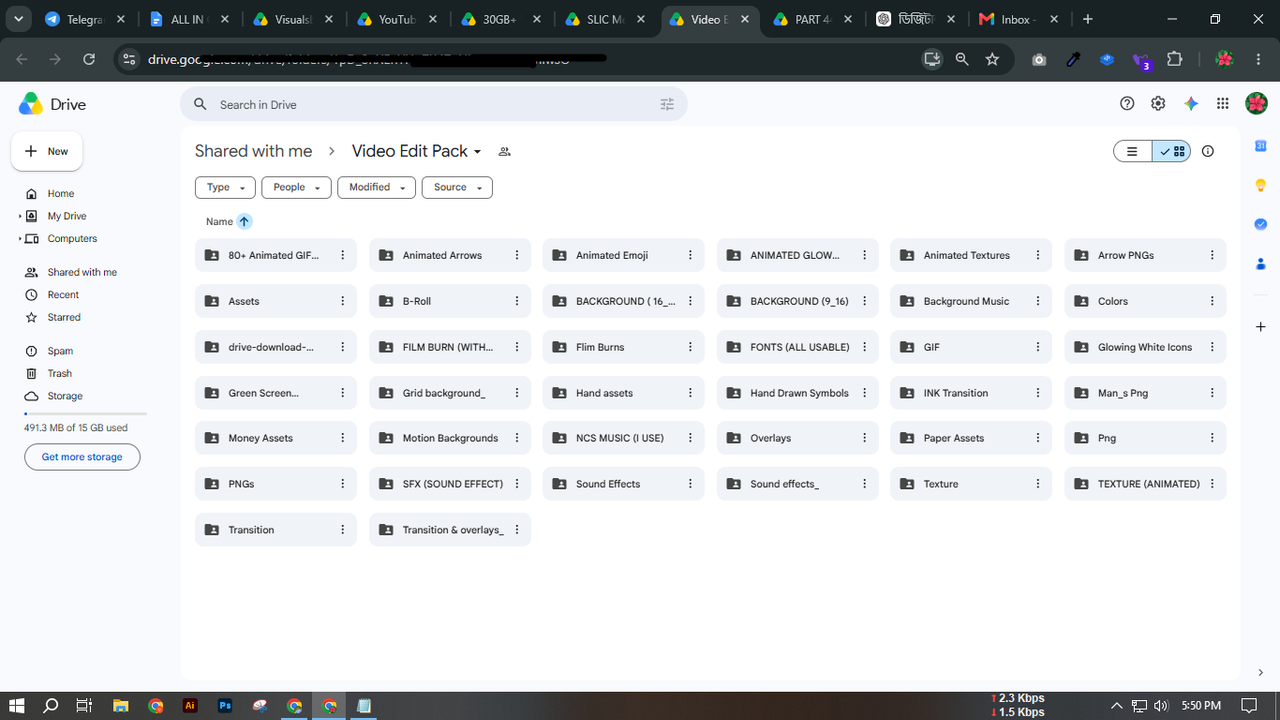Open more actions for Arrow PNGs folder
Viewport: 1280px width, 720px height.
pyautogui.click(x=1212, y=255)
